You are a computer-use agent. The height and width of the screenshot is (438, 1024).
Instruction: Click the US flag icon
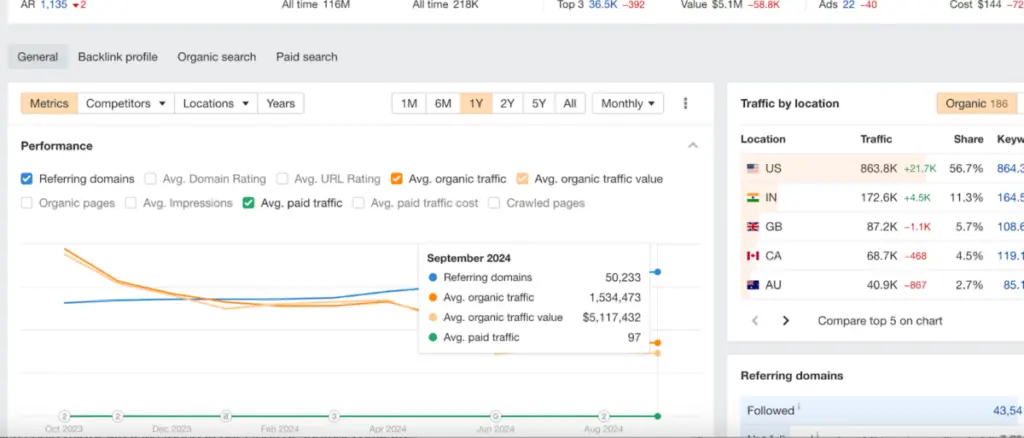(753, 169)
